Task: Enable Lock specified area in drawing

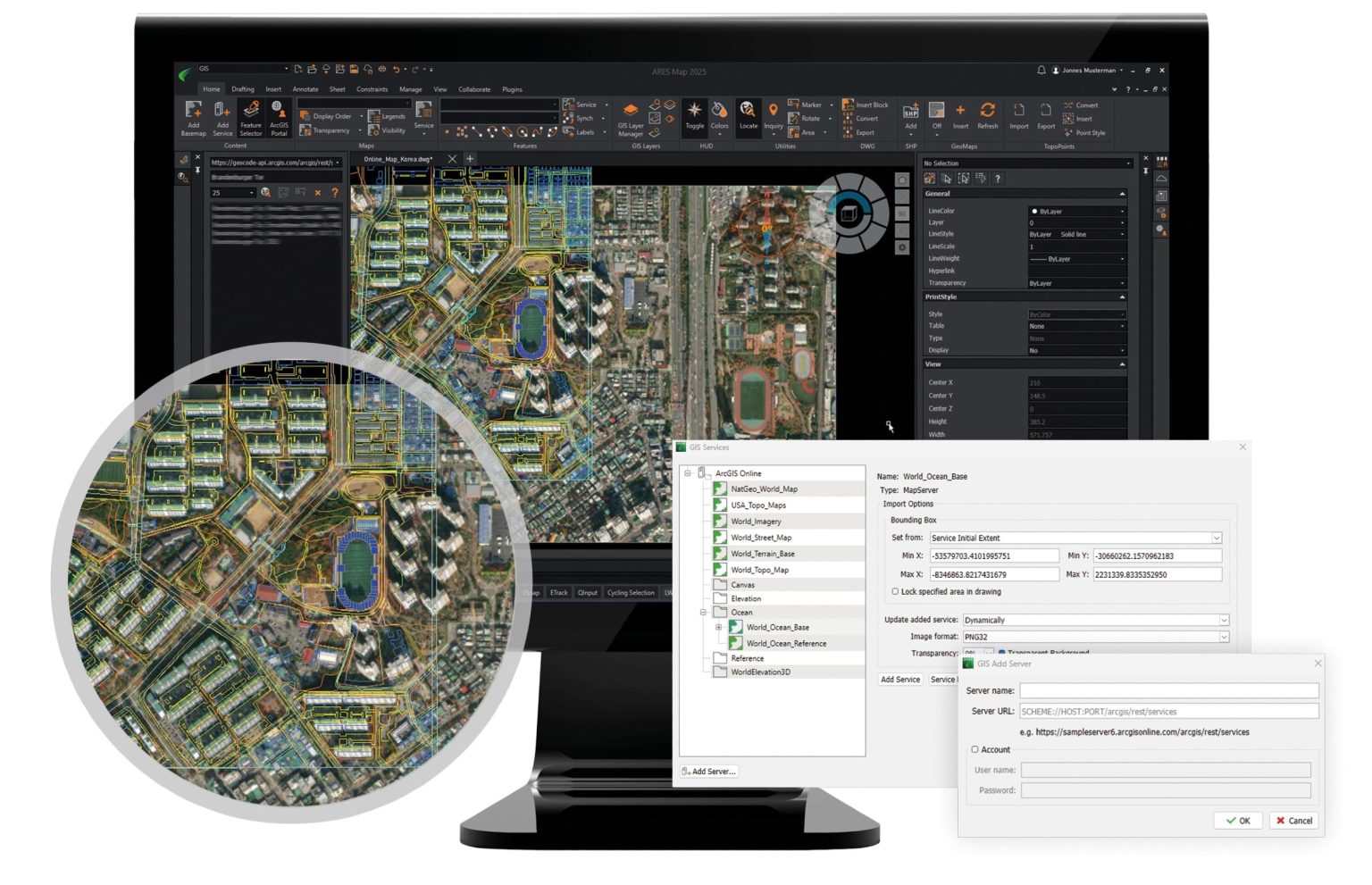Action: (895, 591)
